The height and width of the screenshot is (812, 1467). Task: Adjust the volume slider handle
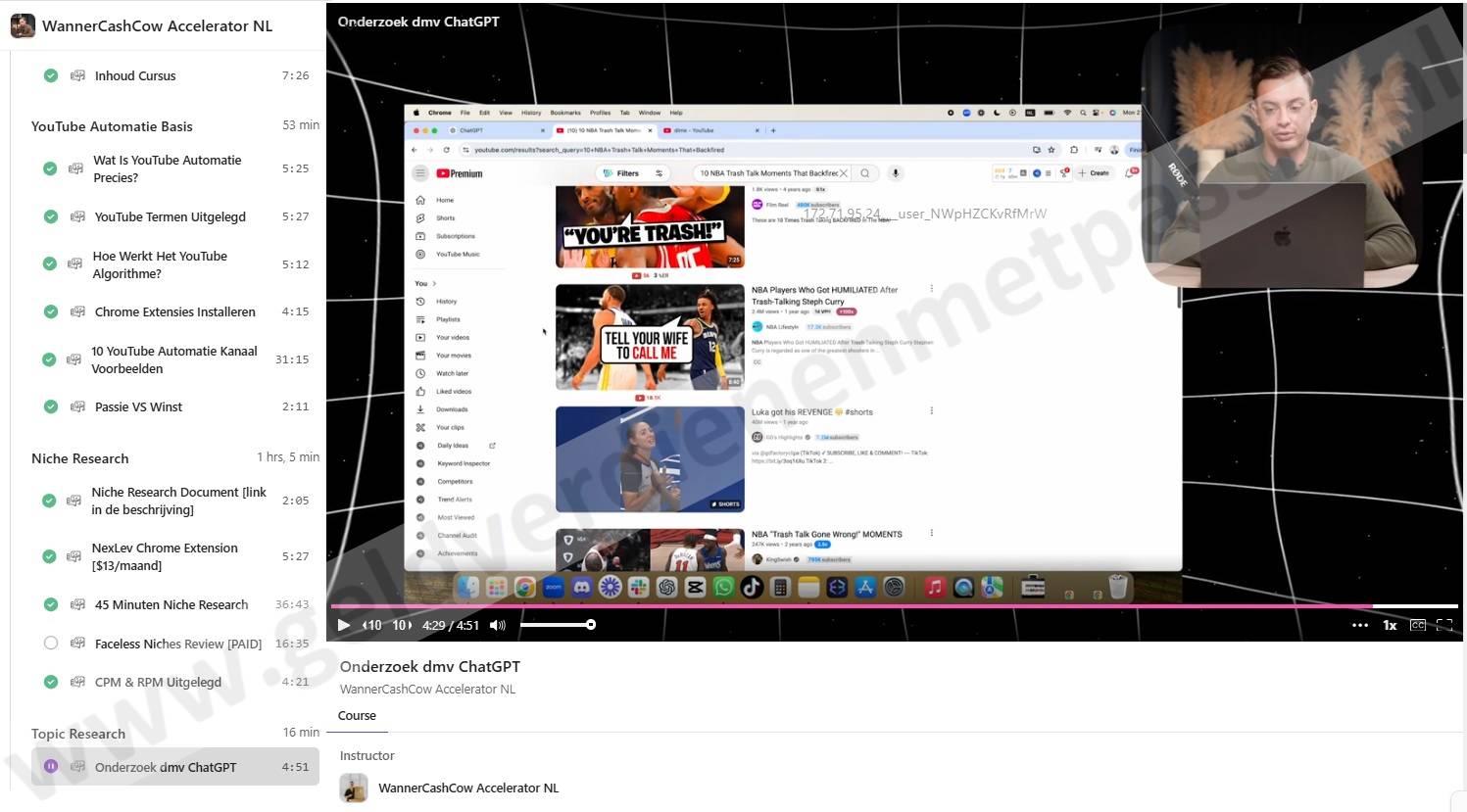(591, 625)
